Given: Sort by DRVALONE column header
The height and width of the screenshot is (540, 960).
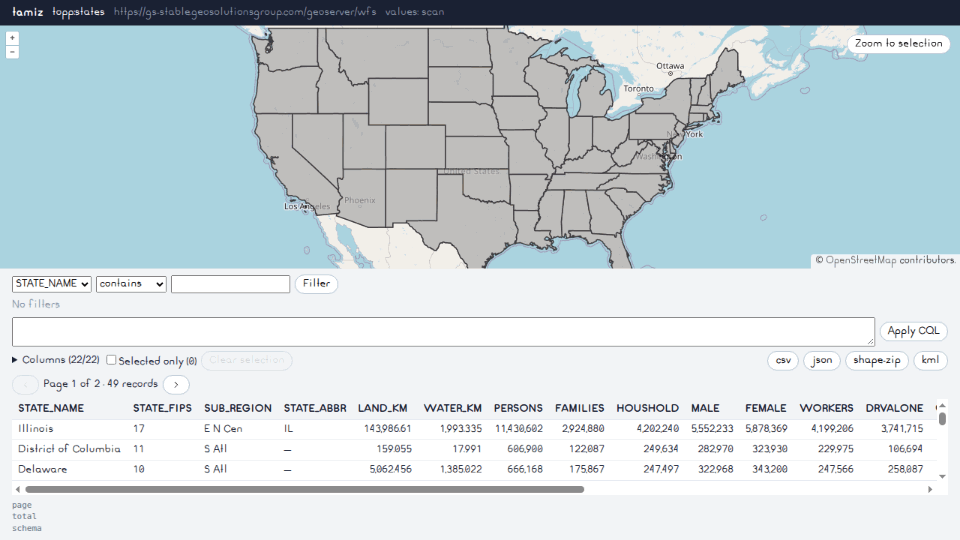Looking at the screenshot, I should coord(894,408).
